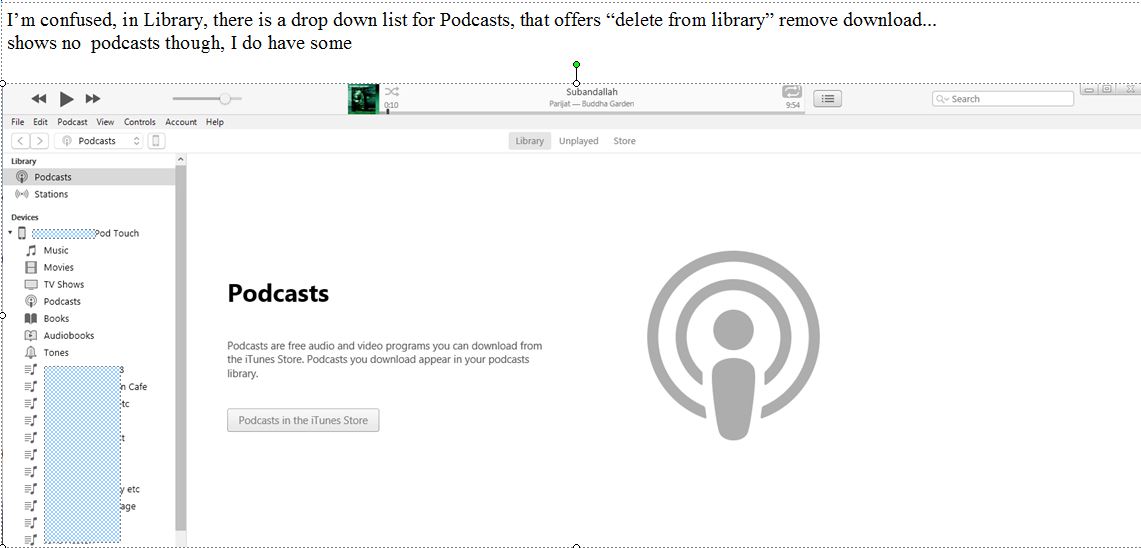Open the View menu
The height and width of the screenshot is (548, 1141).
(x=106, y=122)
